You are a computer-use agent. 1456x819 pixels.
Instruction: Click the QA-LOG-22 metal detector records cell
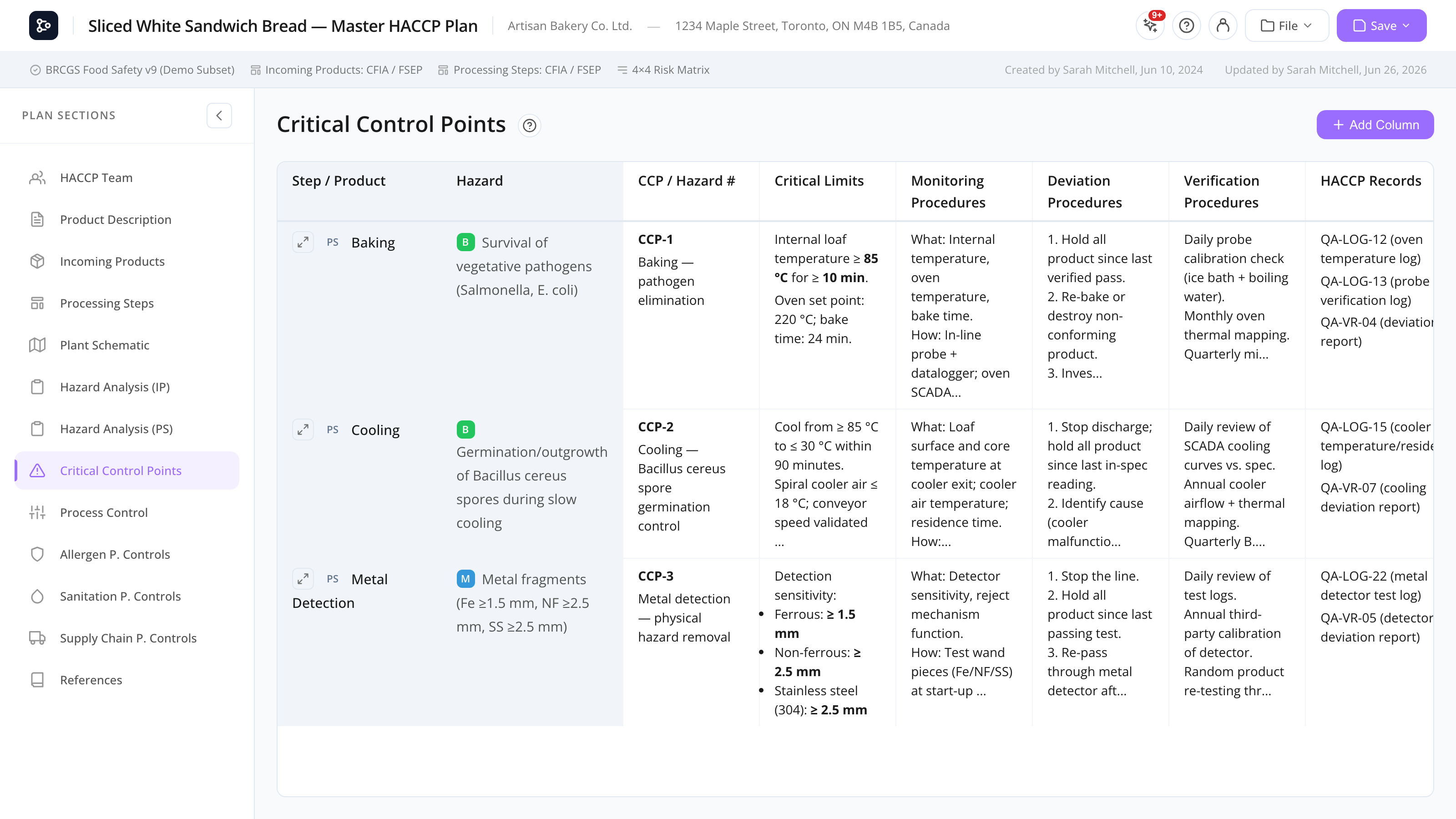1370,642
